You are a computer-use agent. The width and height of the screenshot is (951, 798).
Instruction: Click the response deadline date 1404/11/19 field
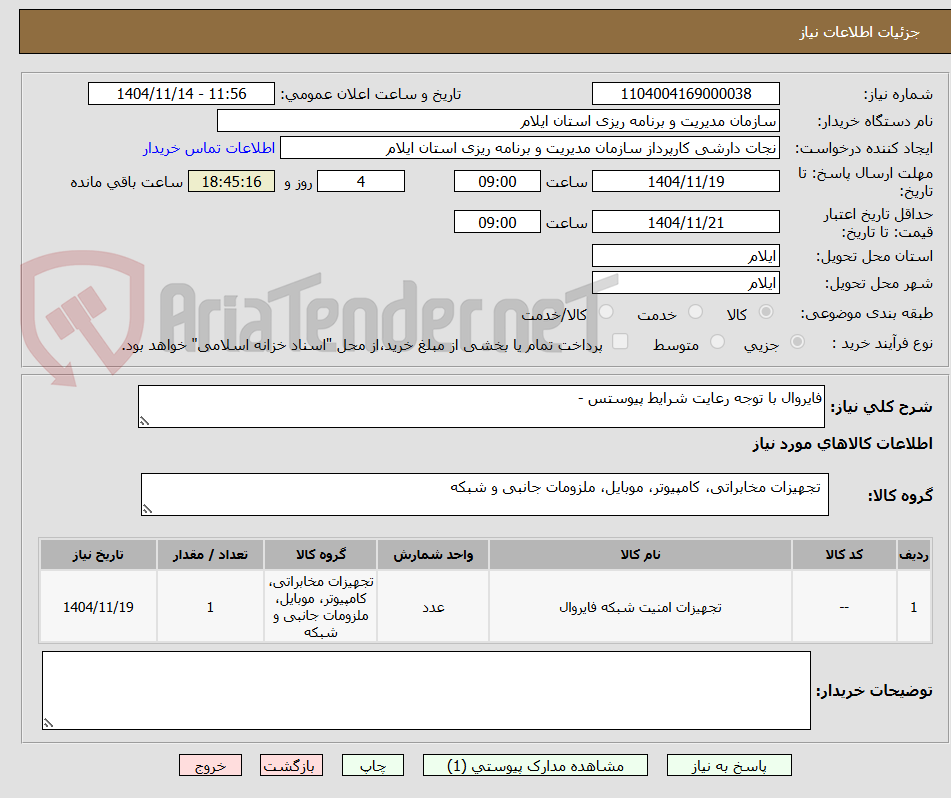[x=685, y=181]
